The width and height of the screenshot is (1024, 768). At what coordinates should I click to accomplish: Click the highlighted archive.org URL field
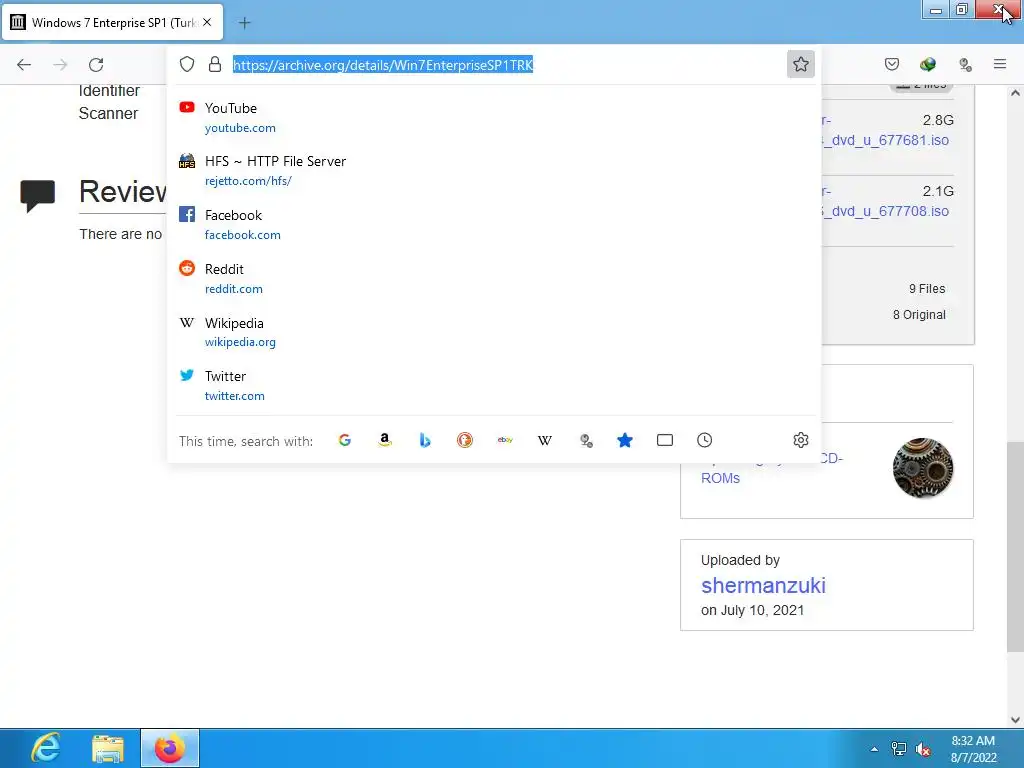pos(383,65)
